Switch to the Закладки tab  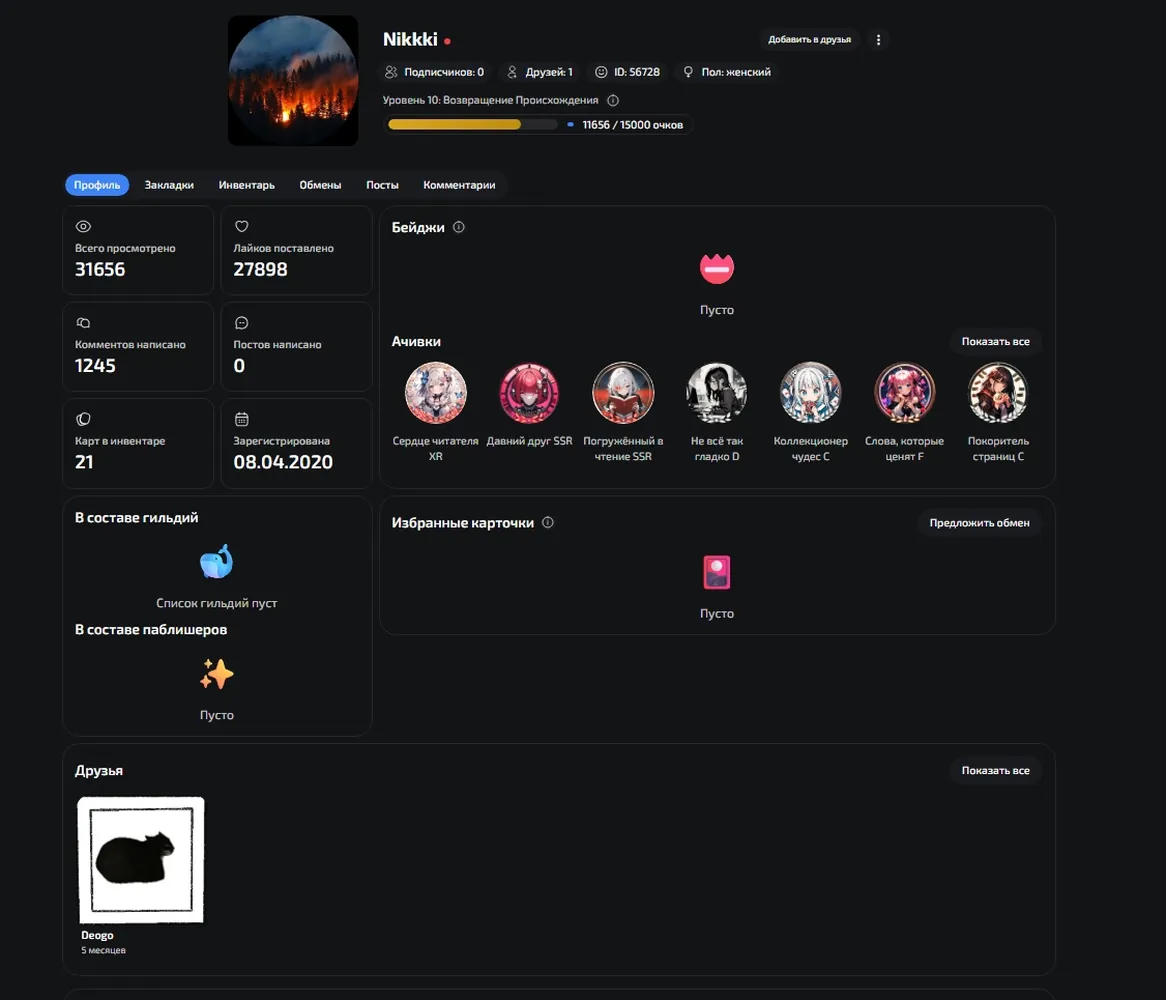click(x=169, y=185)
